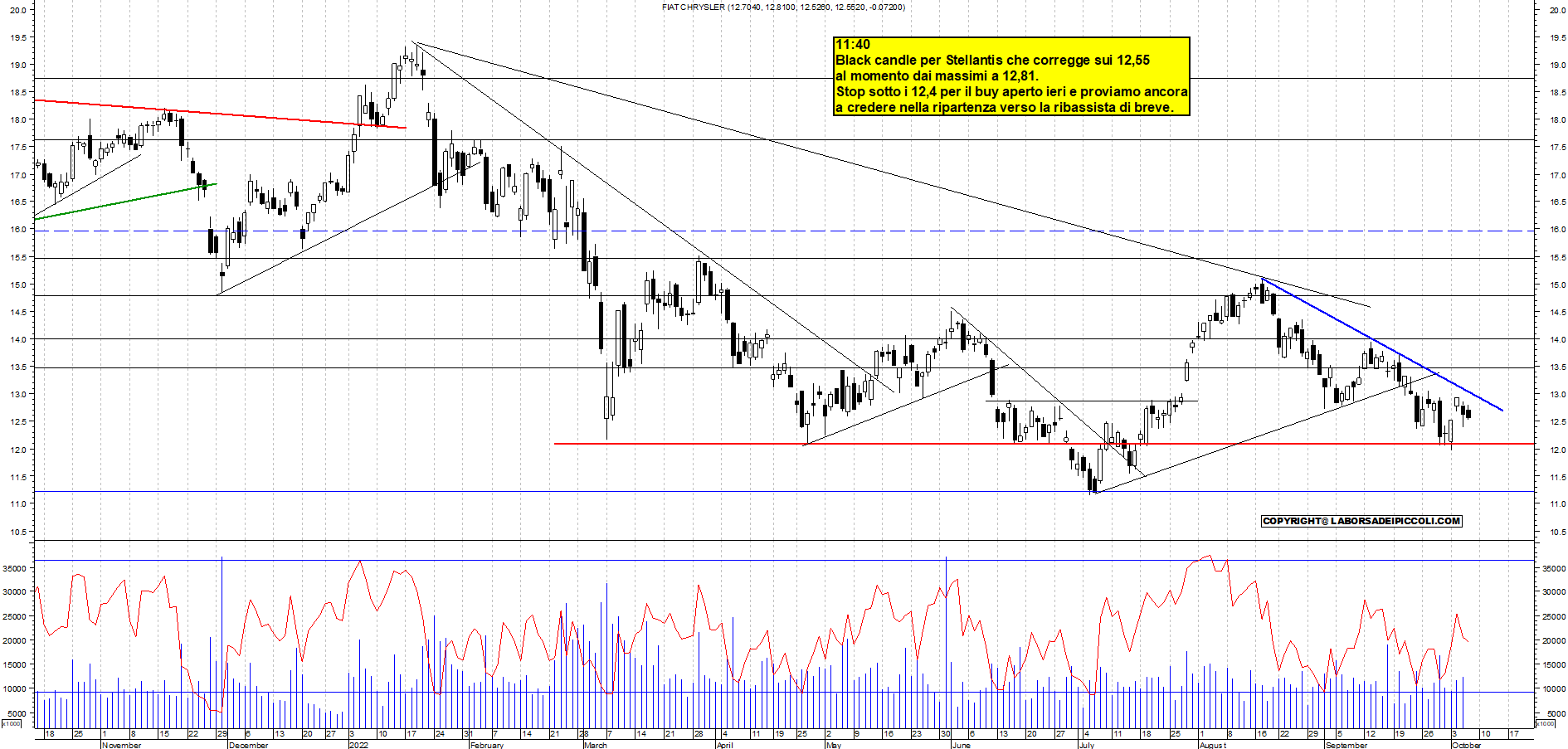This screenshot has height=749, width=1568.
Task: Click the 2022 year label on time axis
Action: pos(358,745)
